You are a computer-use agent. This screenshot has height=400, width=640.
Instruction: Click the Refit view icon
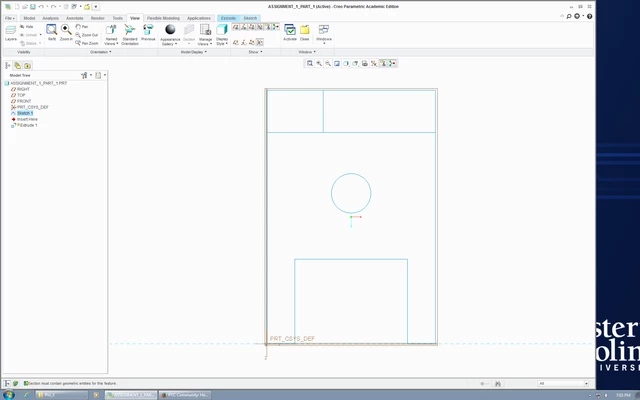point(51,32)
